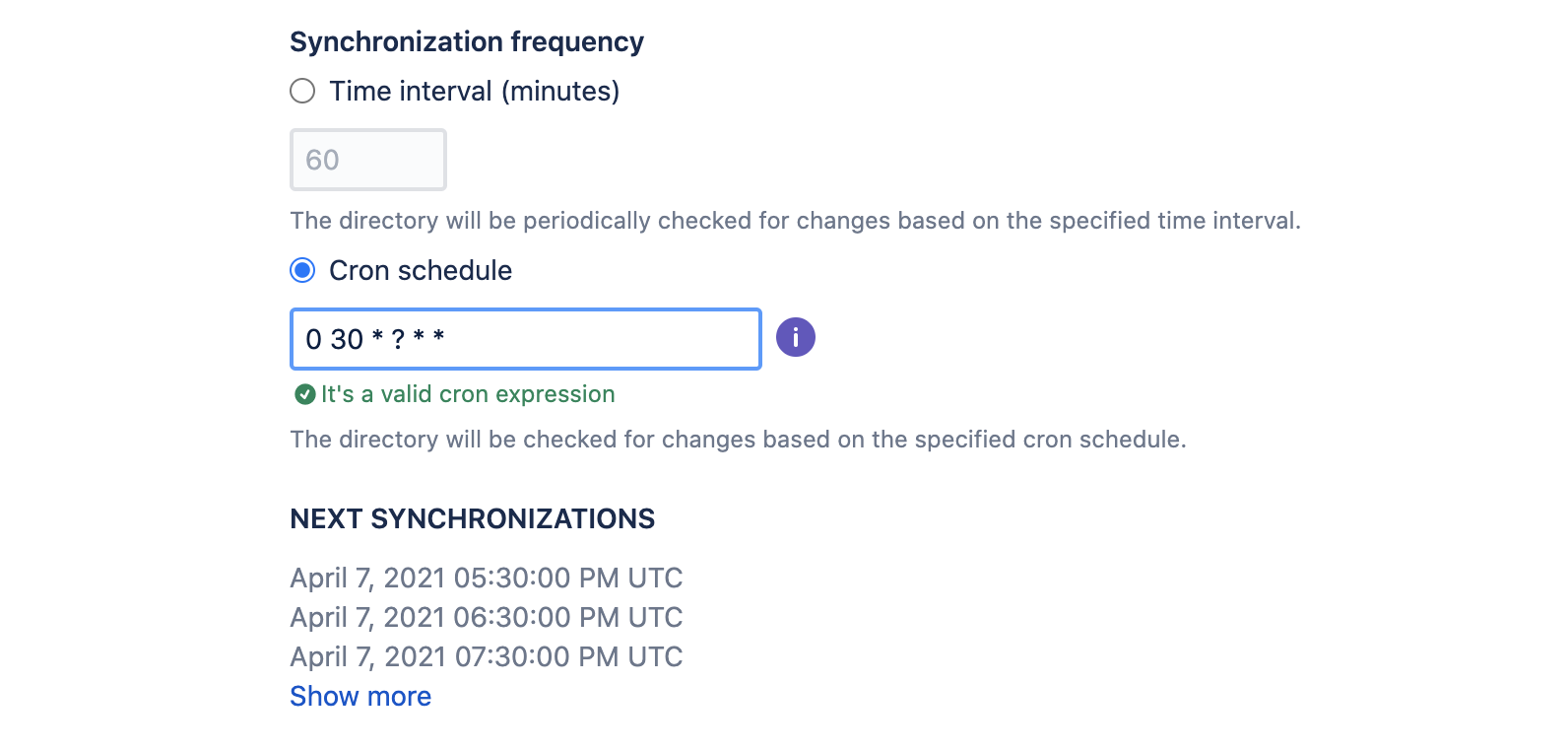The width and height of the screenshot is (1568, 751).
Task: Click the 'Cron schedule' label text
Action: coord(421,270)
